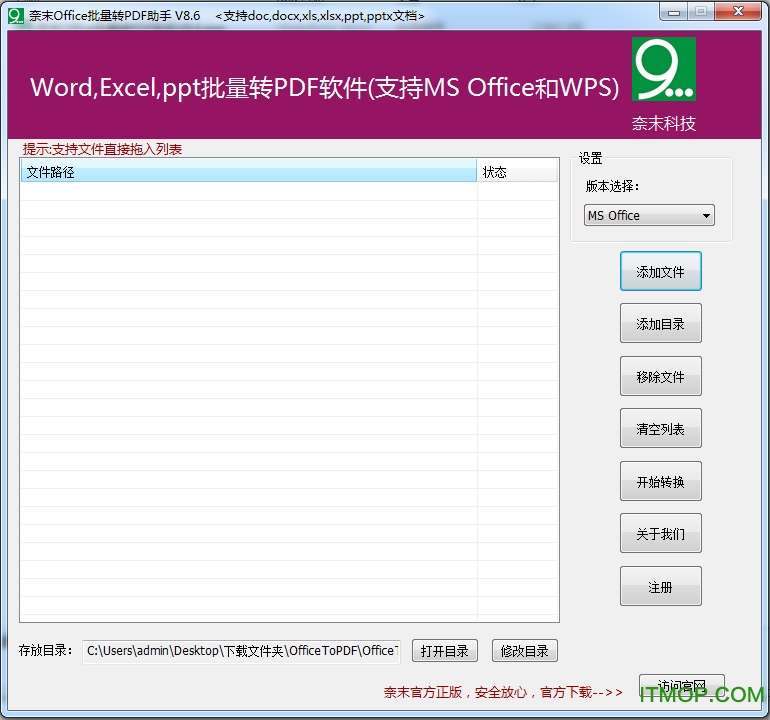
Task: Click the 提示:支持文件直接拖入列表 hint text
Action: pyautogui.click(x=102, y=149)
